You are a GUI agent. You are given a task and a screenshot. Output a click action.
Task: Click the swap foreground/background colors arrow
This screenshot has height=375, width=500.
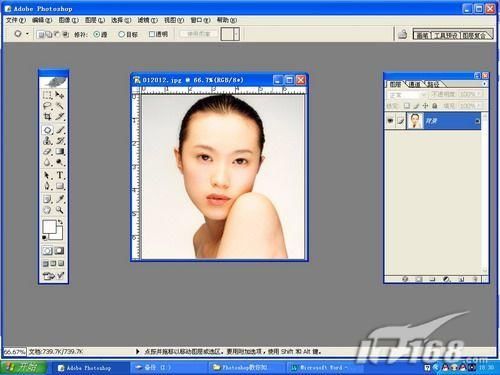[60, 222]
